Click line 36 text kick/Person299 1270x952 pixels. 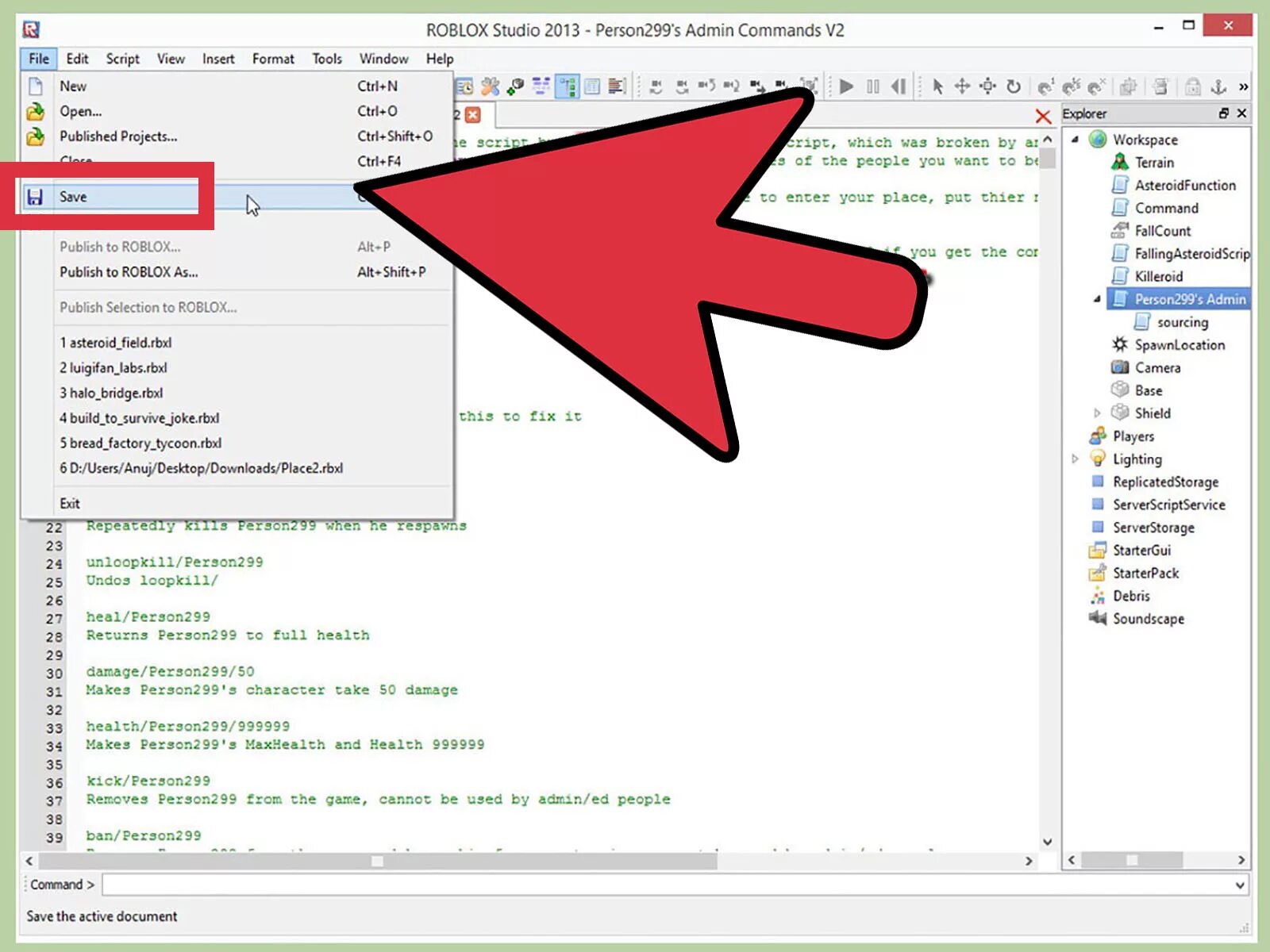point(148,781)
